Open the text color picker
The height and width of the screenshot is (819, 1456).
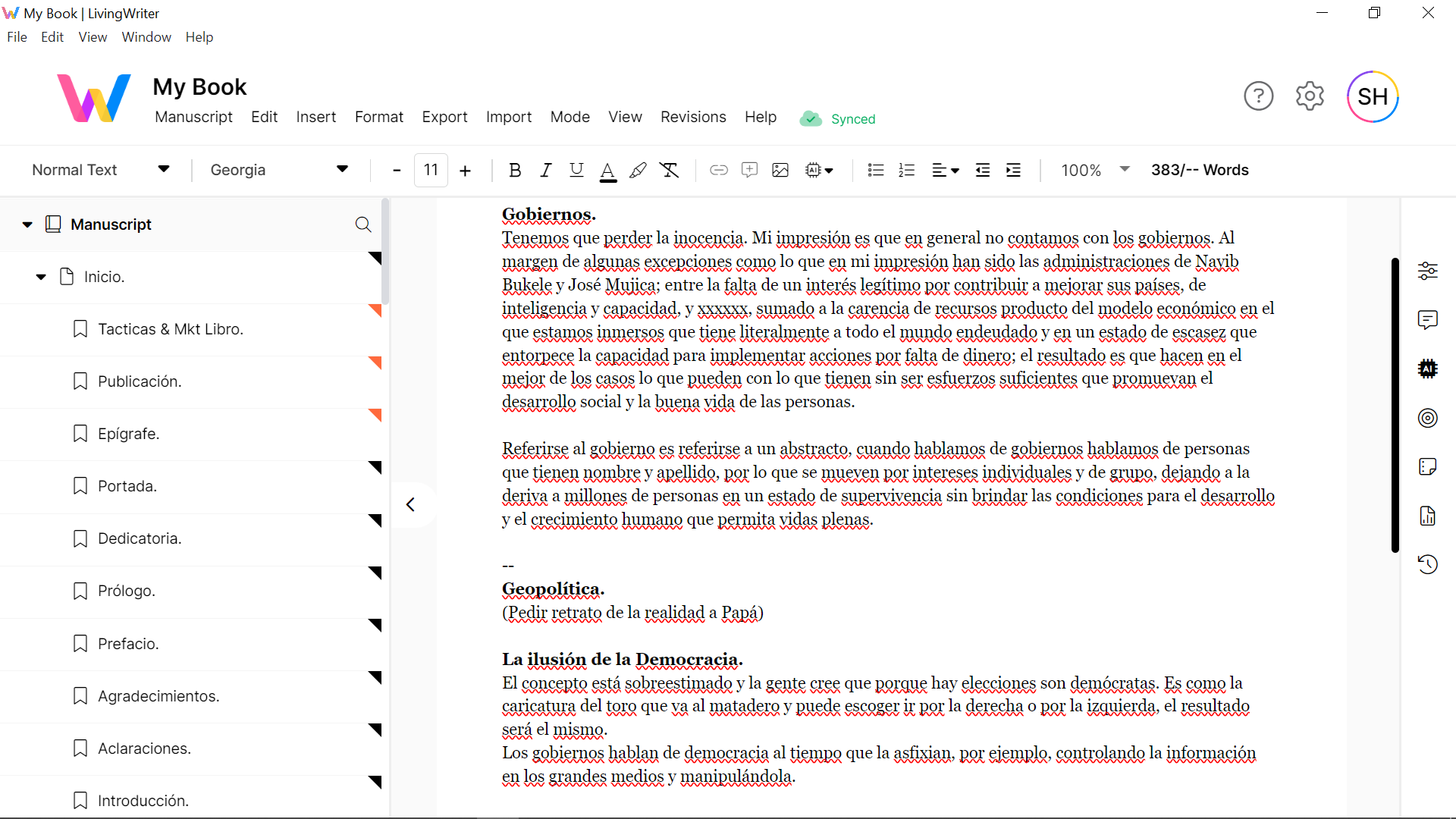(607, 171)
